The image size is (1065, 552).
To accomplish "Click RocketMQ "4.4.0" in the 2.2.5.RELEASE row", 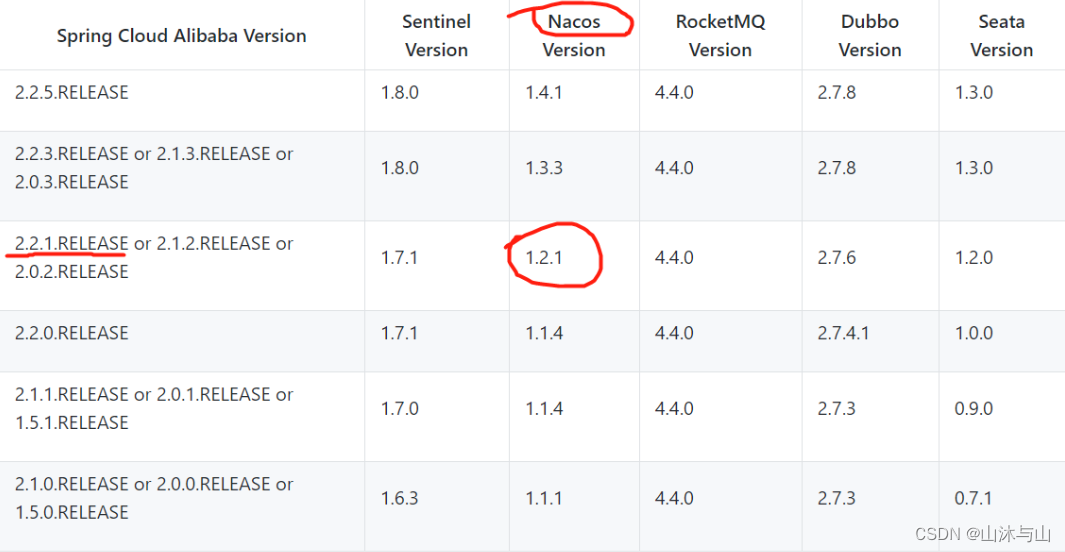I will click(674, 92).
